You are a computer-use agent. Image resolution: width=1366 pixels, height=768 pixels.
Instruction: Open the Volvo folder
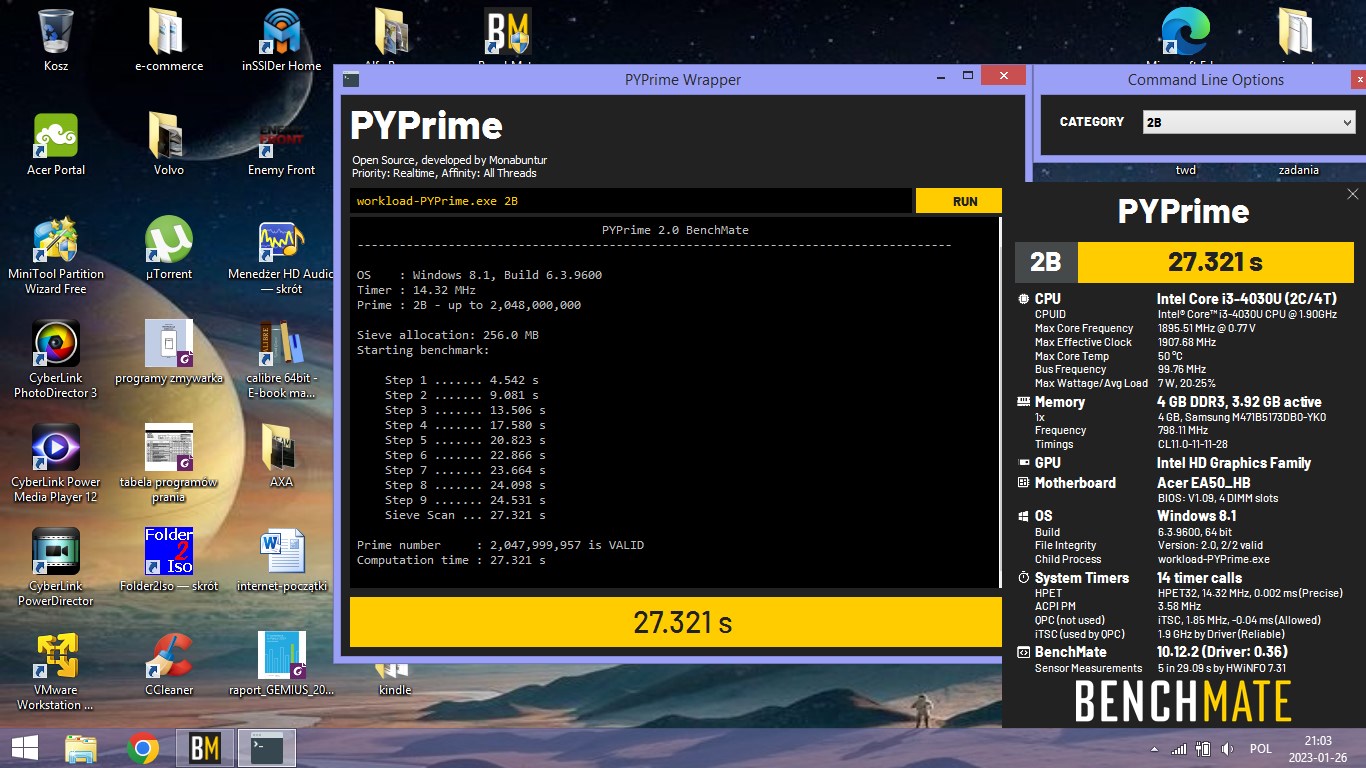169,144
